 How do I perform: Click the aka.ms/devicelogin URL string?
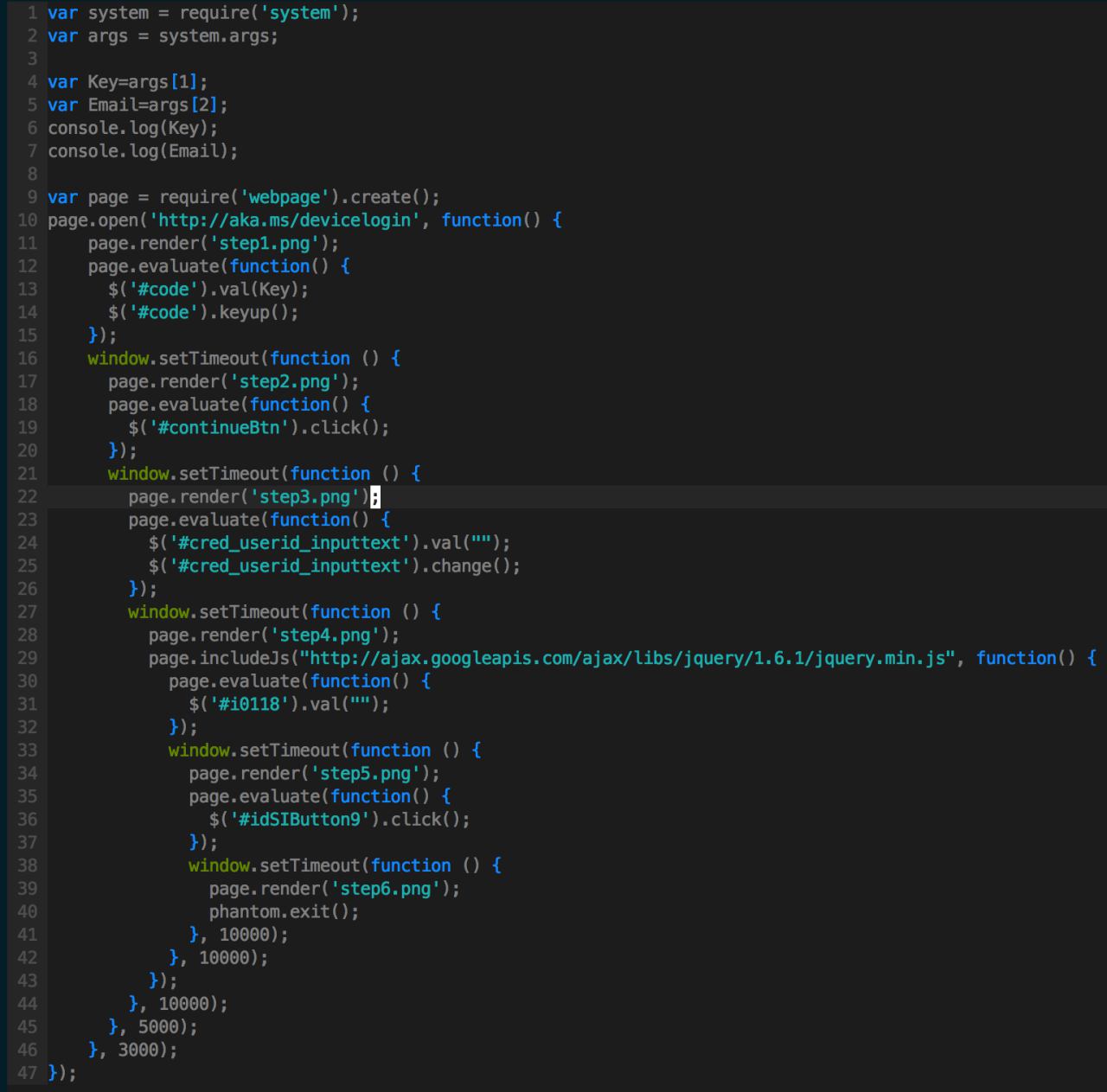pyautogui.click(x=285, y=220)
